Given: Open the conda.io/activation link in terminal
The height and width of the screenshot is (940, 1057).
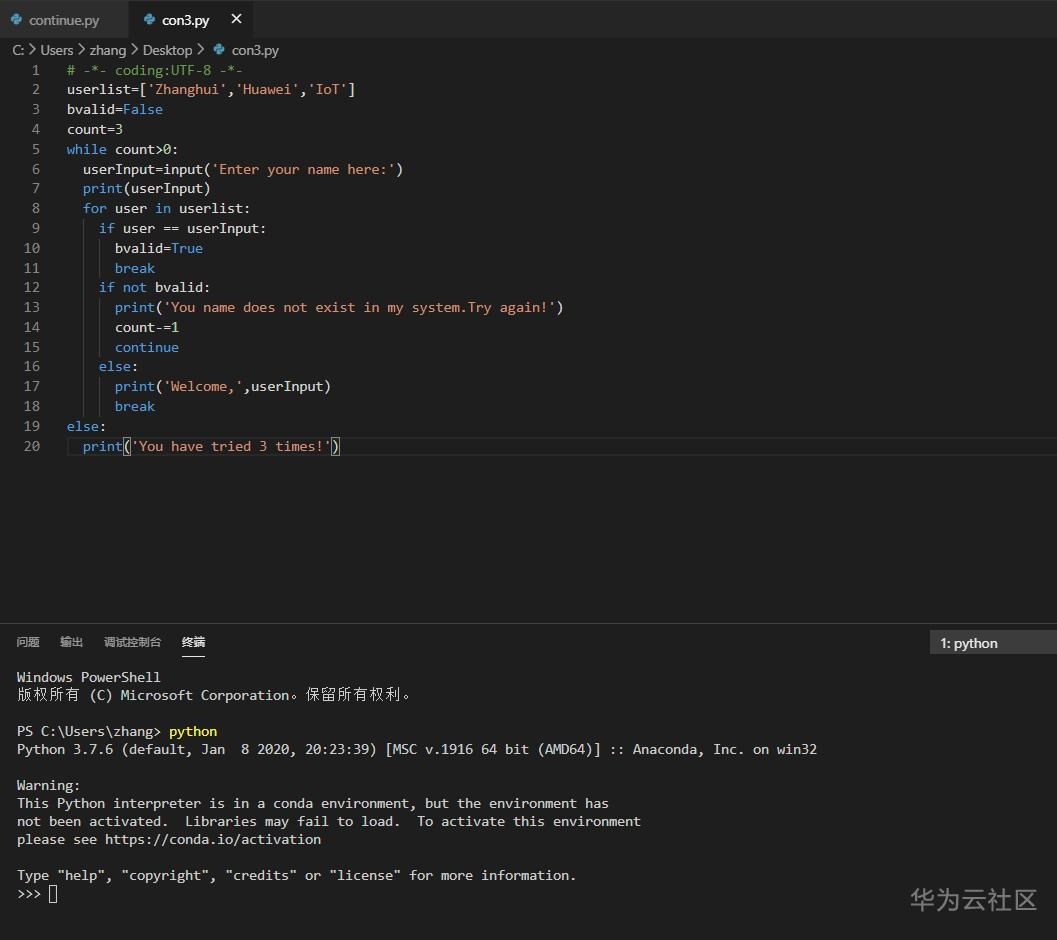Looking at the screenshot, I should coord(213,840).
